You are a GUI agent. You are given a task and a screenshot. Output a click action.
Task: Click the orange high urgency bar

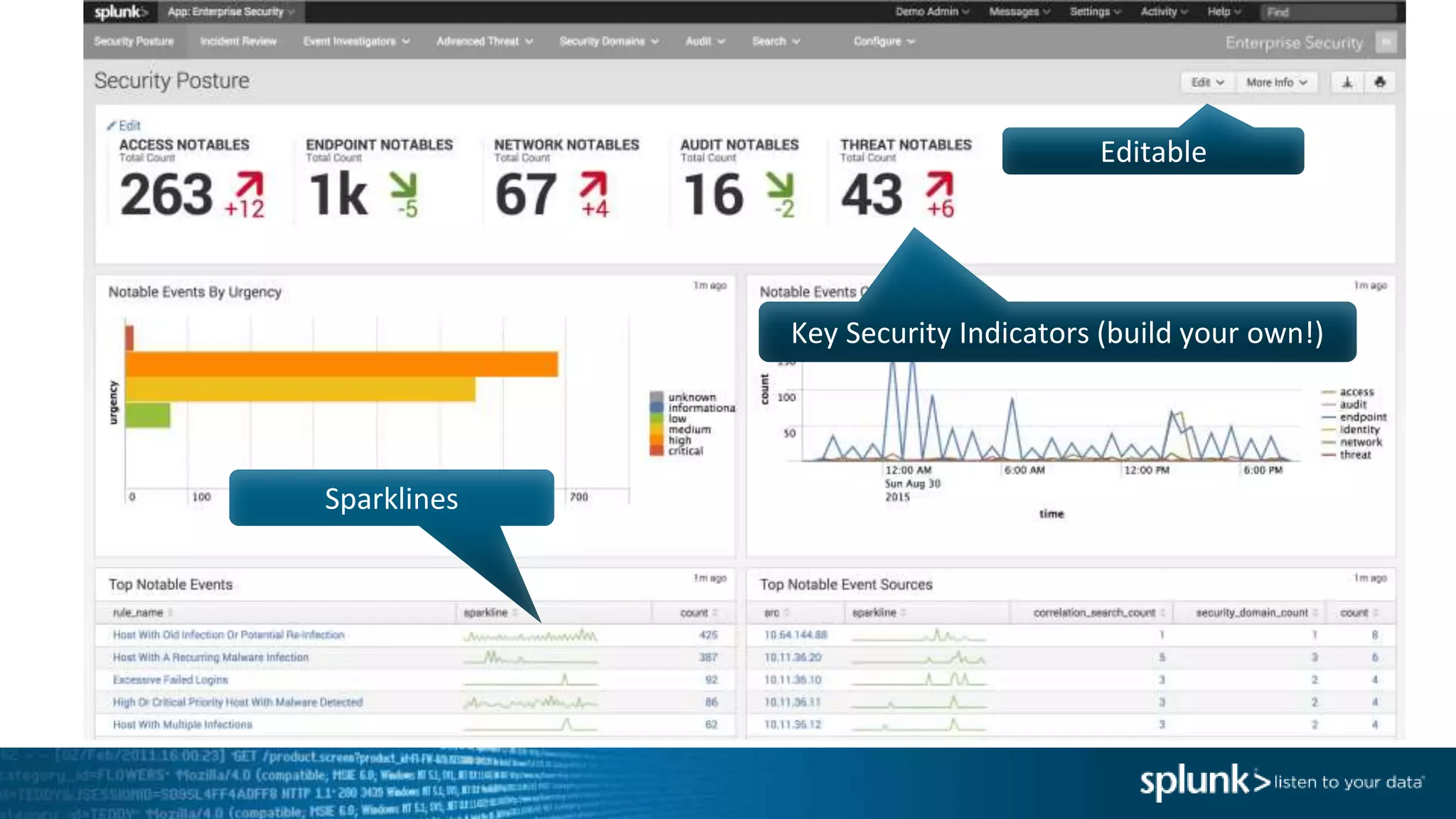341,364
